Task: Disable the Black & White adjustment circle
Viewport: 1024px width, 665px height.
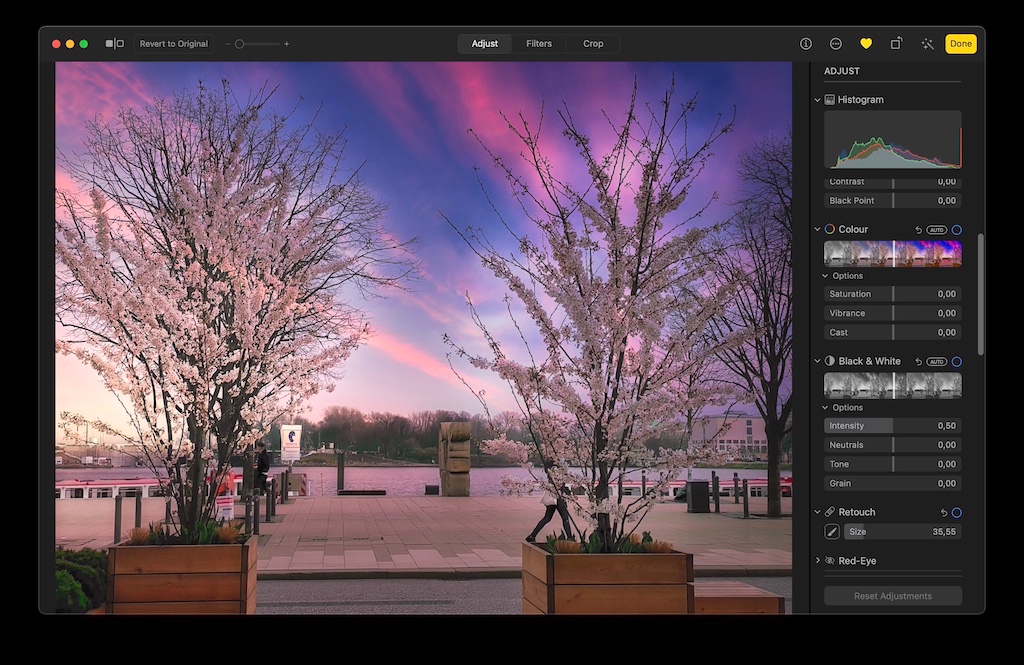Action: [956, 362]
